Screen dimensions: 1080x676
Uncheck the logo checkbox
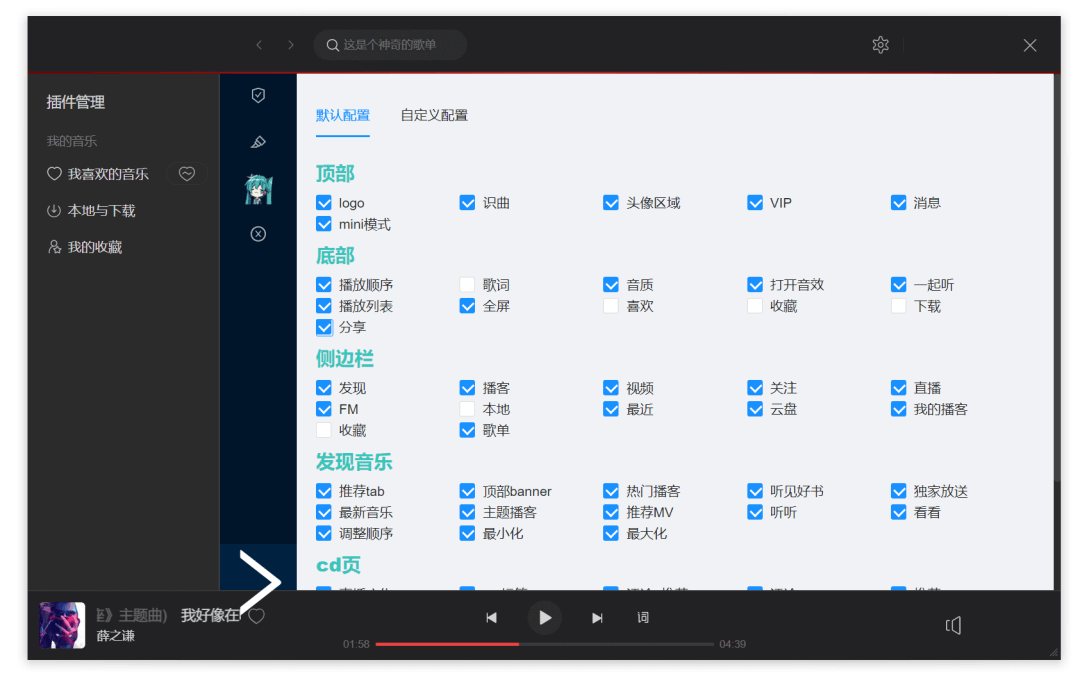pos(324,203)
